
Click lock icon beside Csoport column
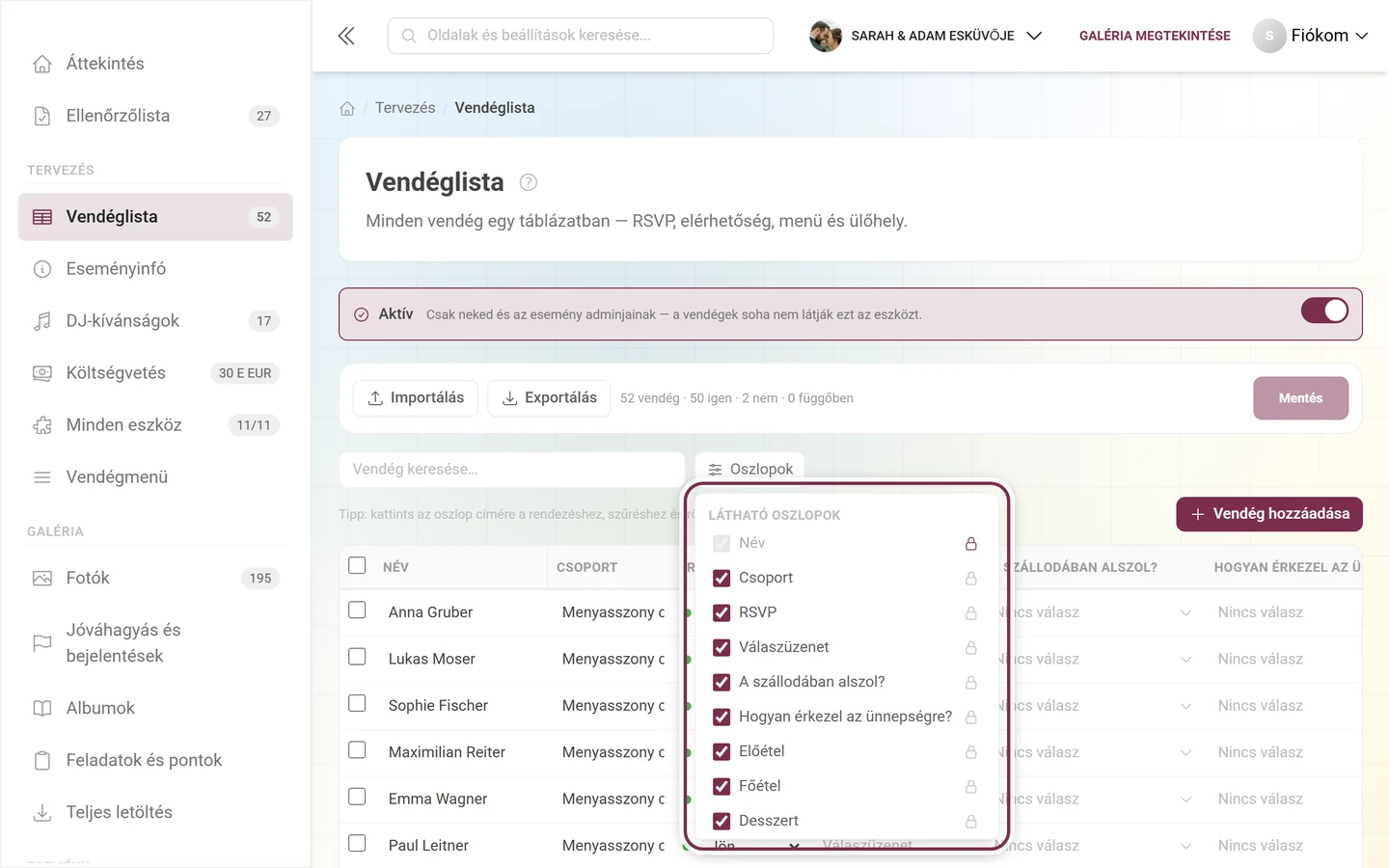971,579
